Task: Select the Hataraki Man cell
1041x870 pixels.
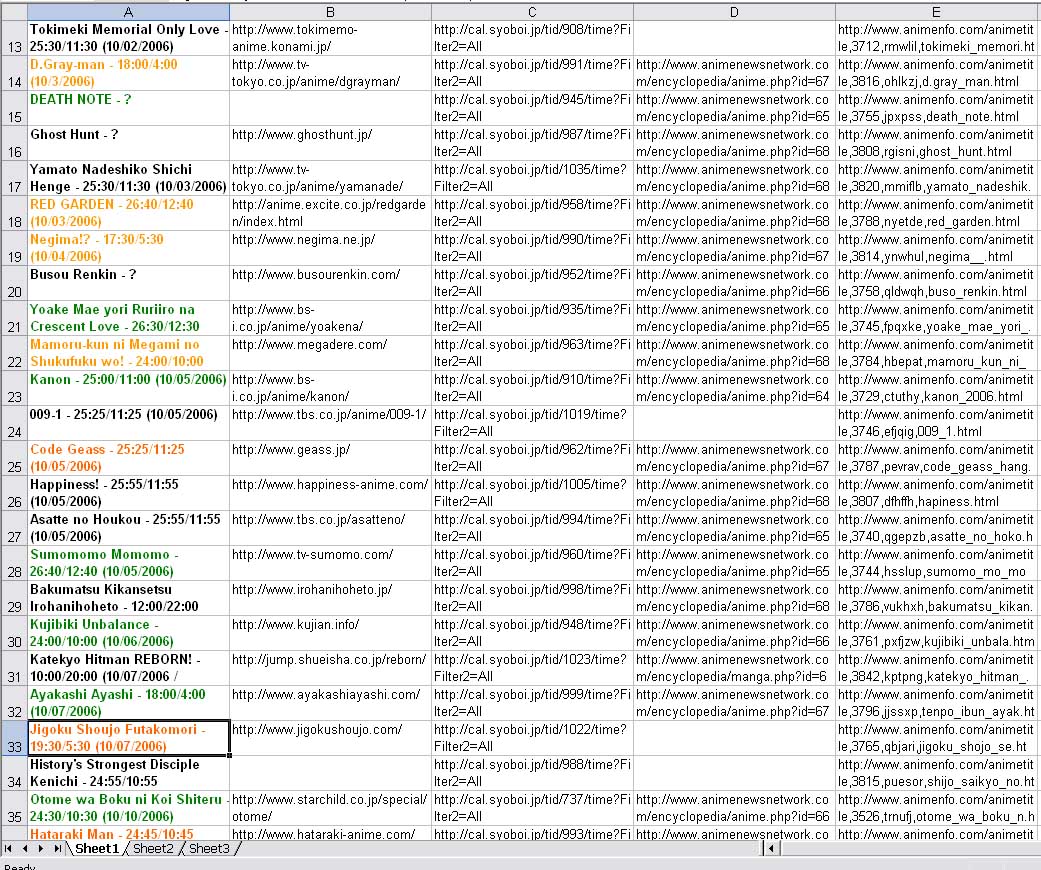Action: pos(128,833)
